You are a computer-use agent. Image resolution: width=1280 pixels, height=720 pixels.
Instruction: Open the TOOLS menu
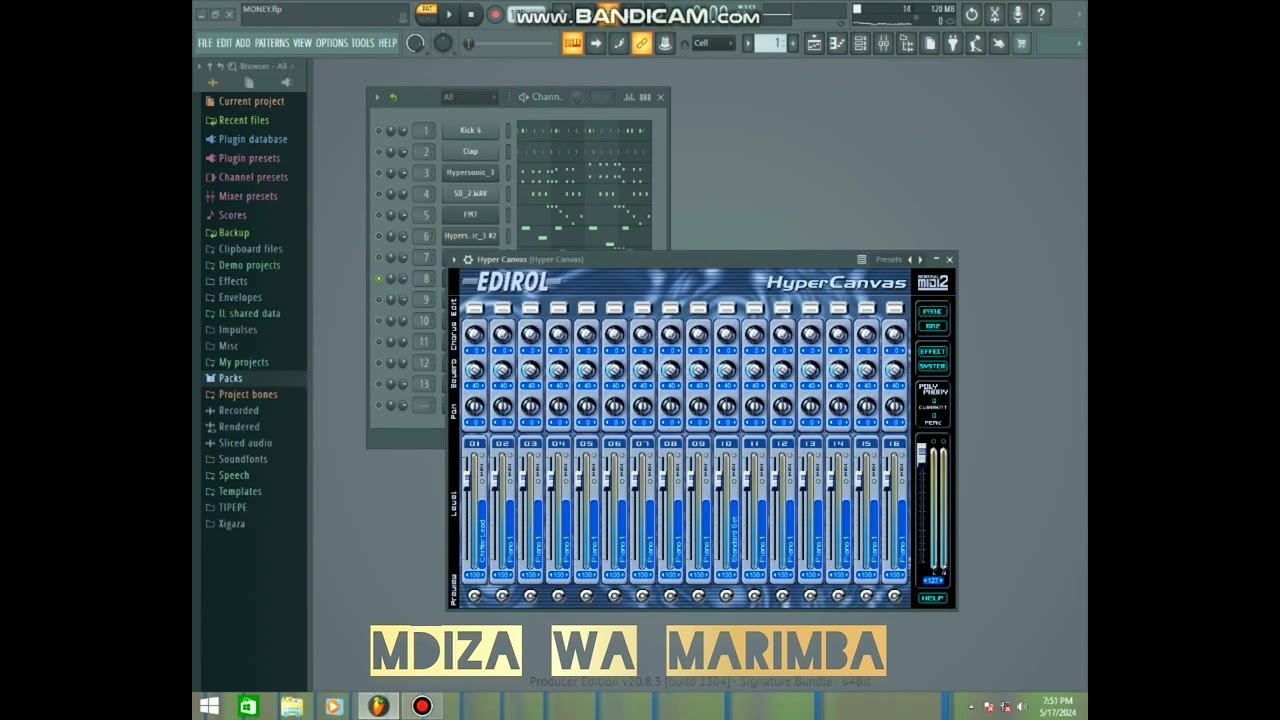point(362,43)
